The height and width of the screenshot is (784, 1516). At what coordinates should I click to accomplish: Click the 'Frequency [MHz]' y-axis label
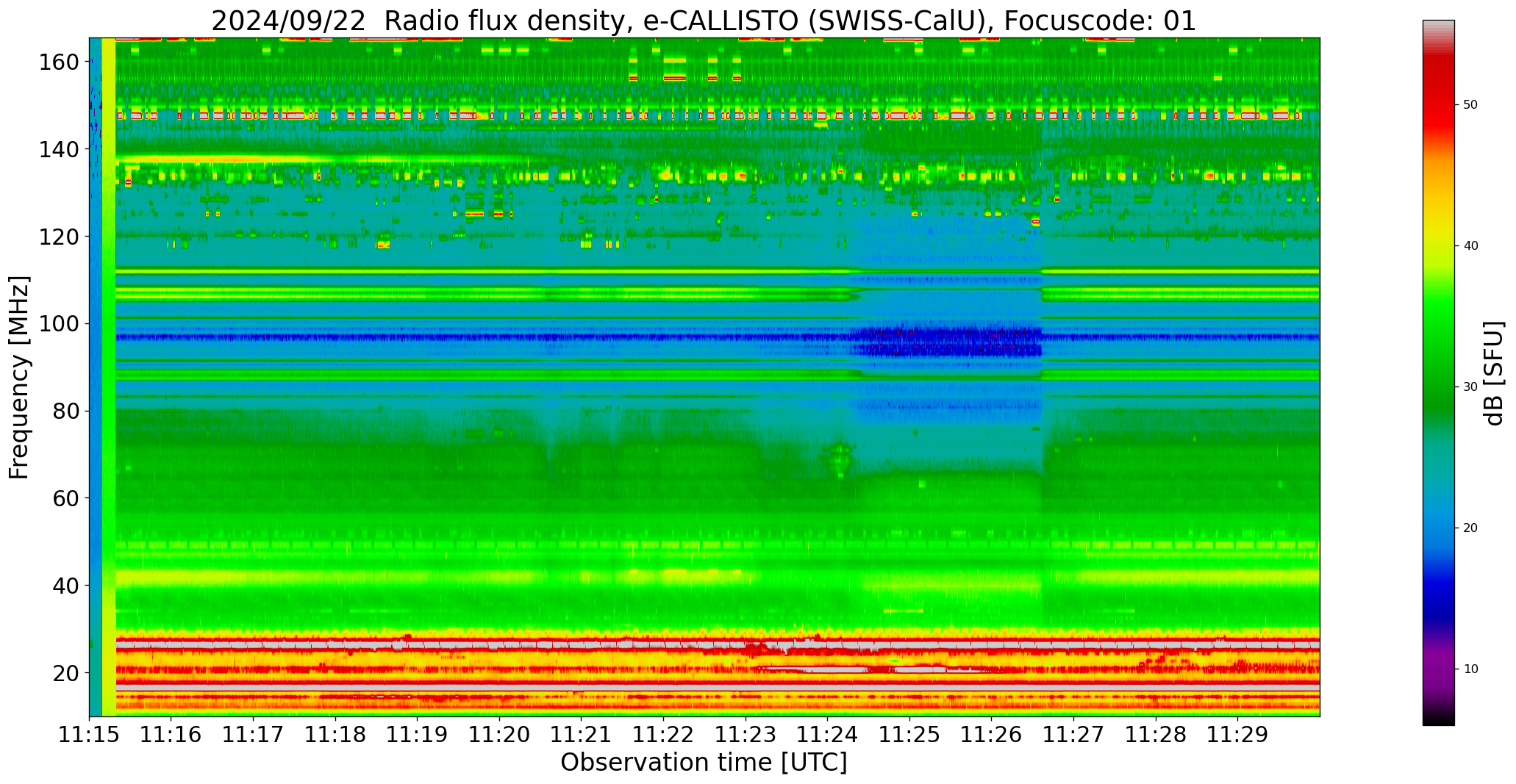pos(19,378)
